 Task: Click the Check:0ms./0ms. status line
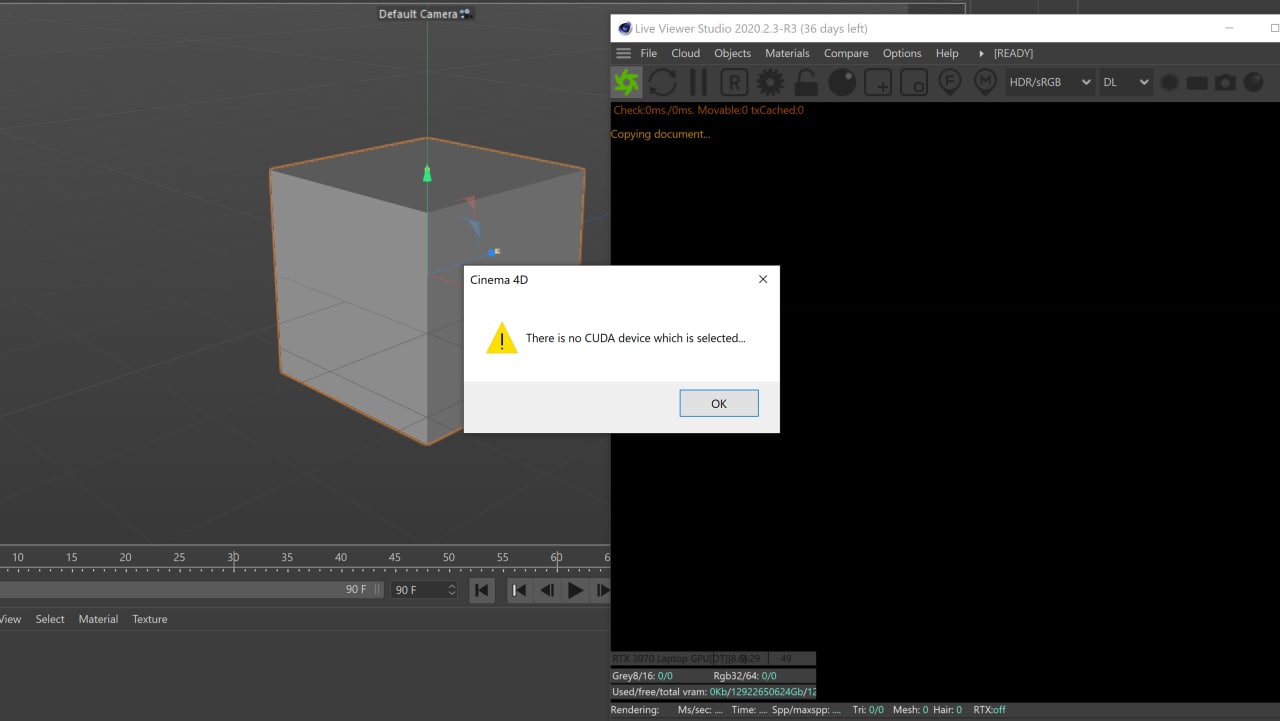(708, 110)
